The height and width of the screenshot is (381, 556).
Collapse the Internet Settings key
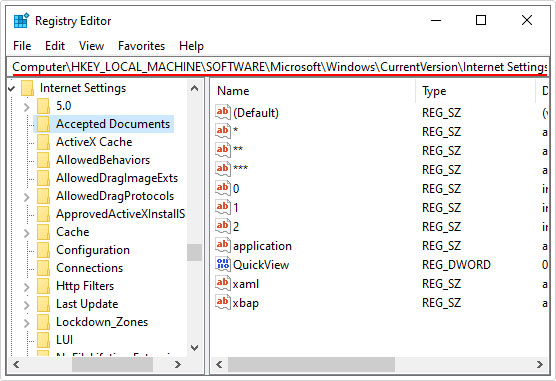pyautogui.click(x=12, y=88)
